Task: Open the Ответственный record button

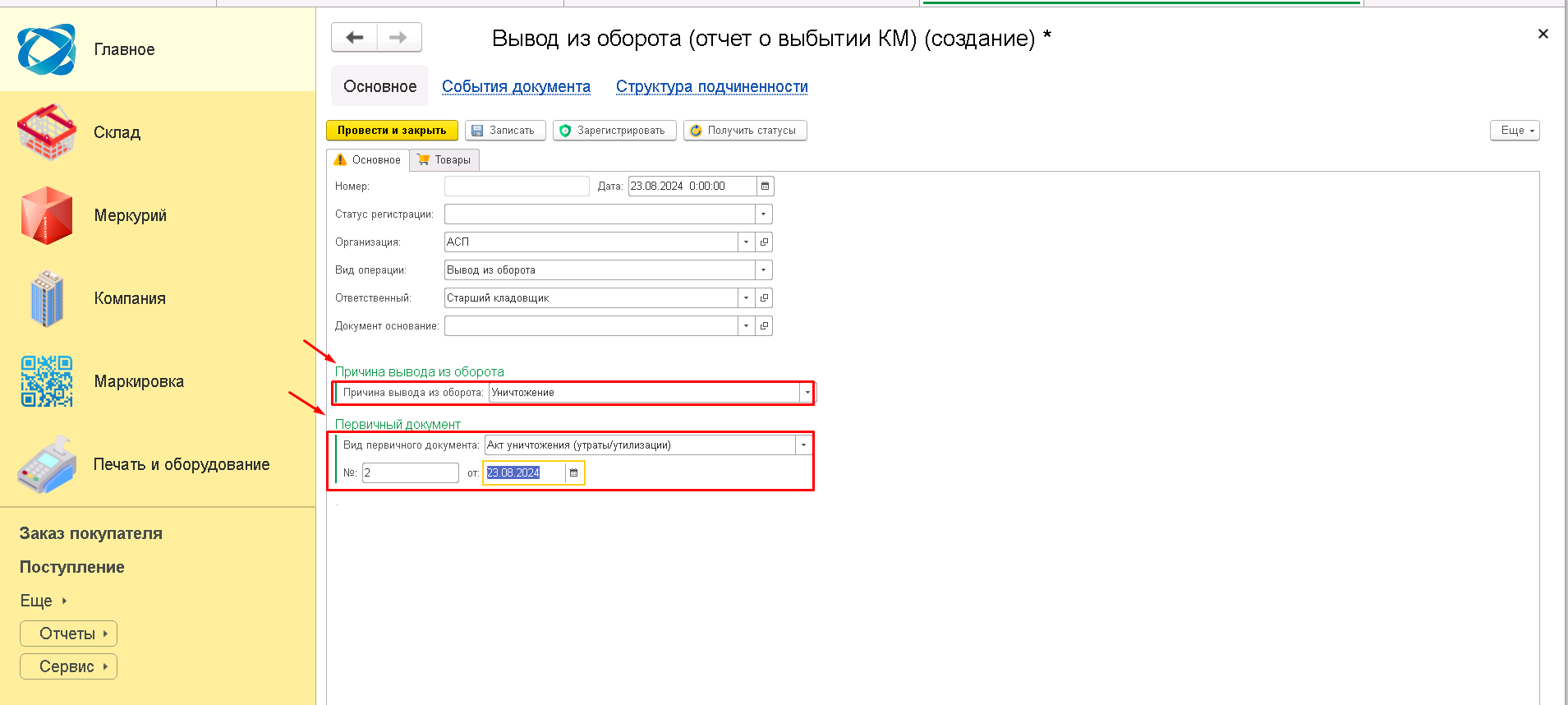Action: click(x=764, y=298)
